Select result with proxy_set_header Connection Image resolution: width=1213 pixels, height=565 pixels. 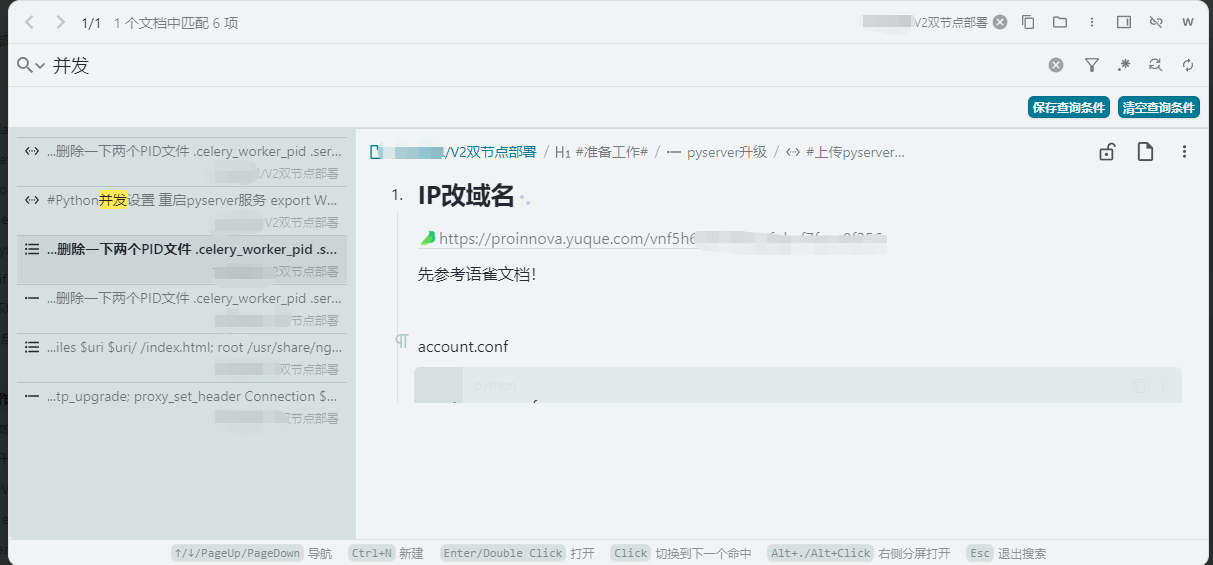tap(182, 406)
